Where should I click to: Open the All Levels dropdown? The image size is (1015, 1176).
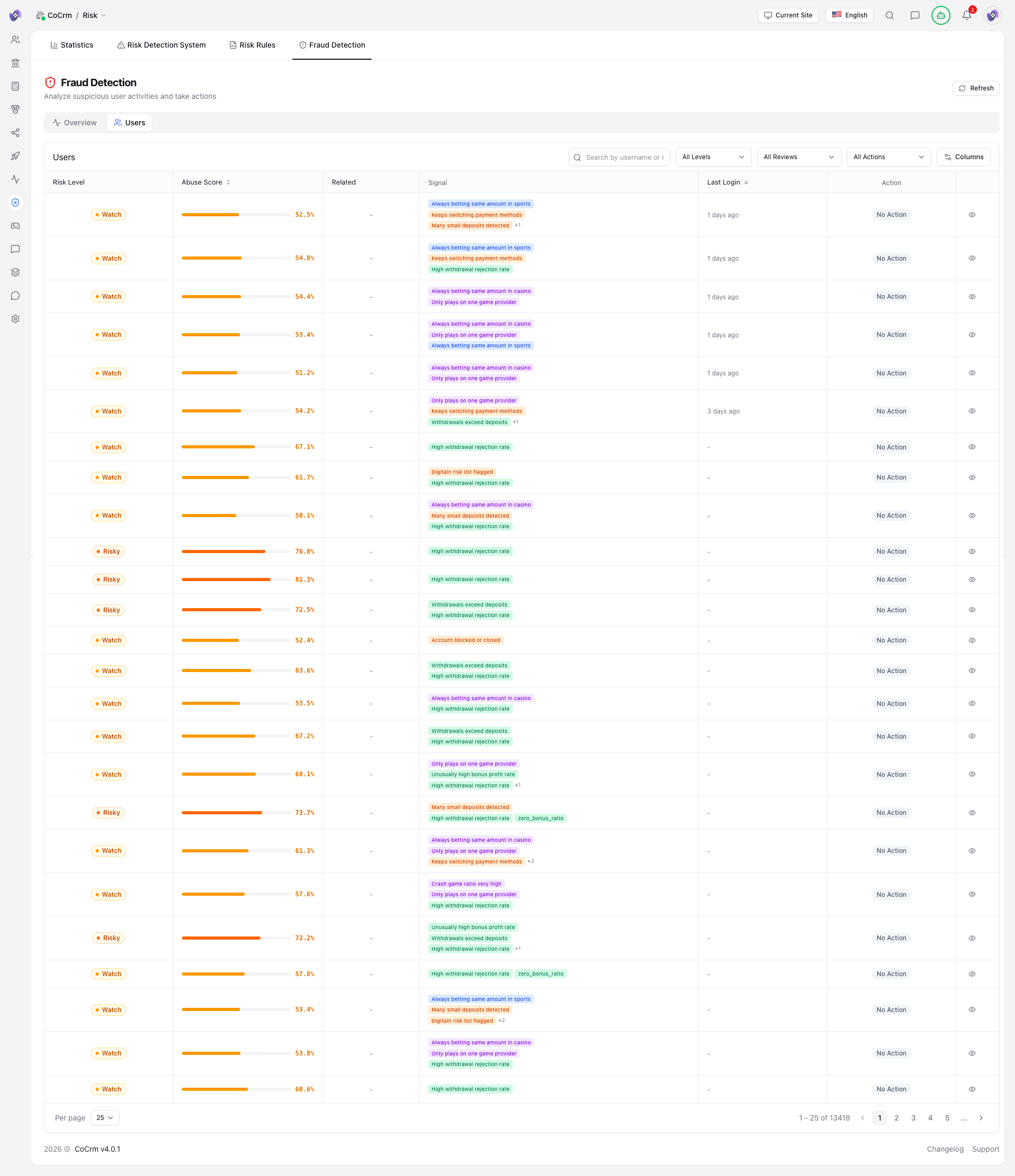[x=713, y=157]
